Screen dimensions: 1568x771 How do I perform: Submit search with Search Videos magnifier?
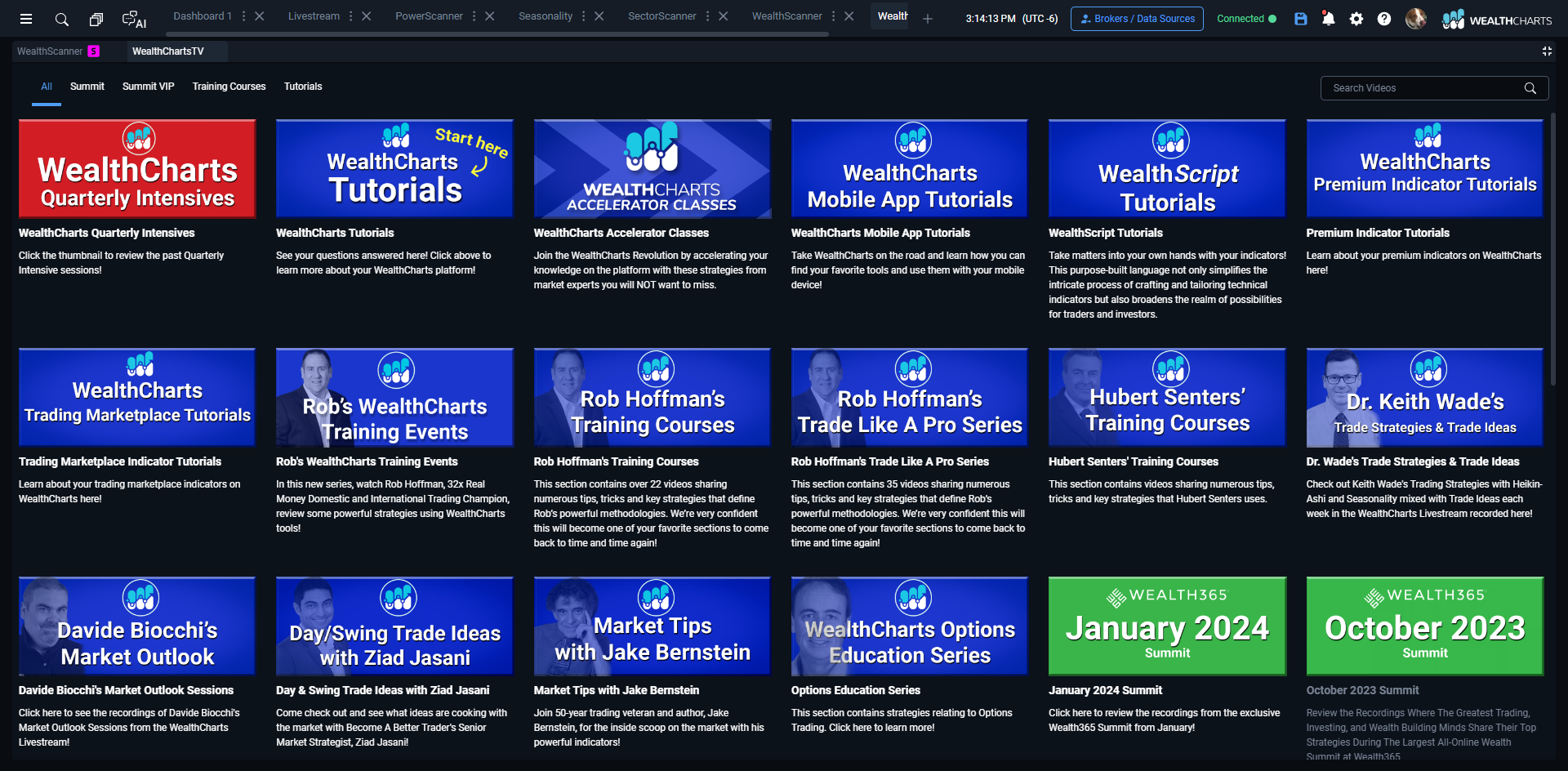pos(1530,88)
